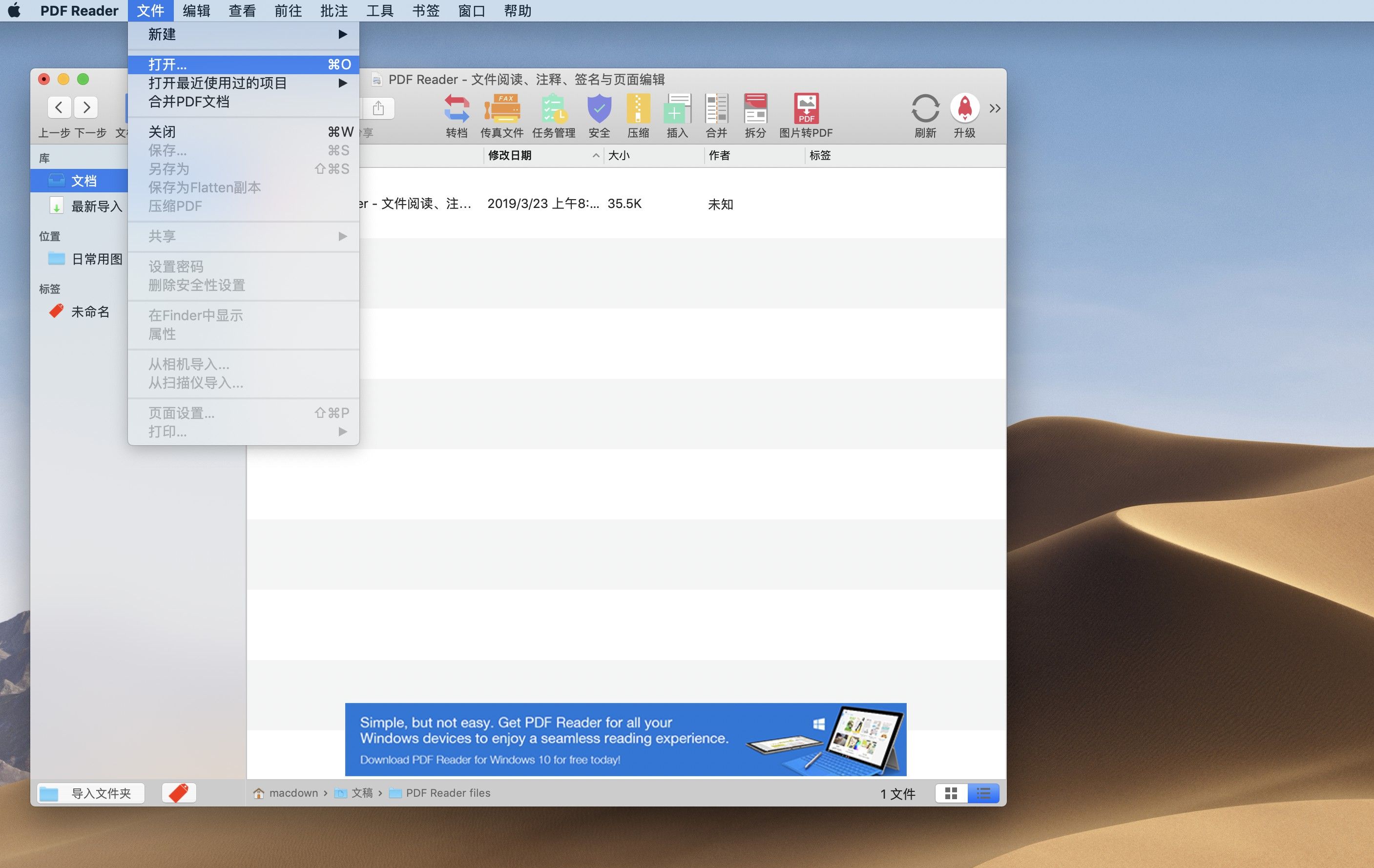Viewport: 1374px width, 868px height.
Task: Choose 打开... in the File menu
Action: (x=244, y=64)
